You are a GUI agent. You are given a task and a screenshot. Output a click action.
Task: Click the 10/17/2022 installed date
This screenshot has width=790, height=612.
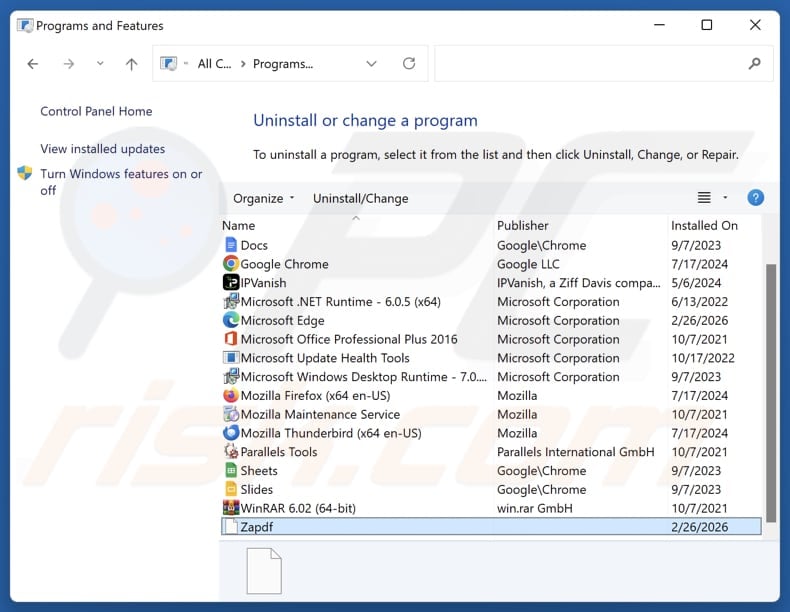point(702,358)
